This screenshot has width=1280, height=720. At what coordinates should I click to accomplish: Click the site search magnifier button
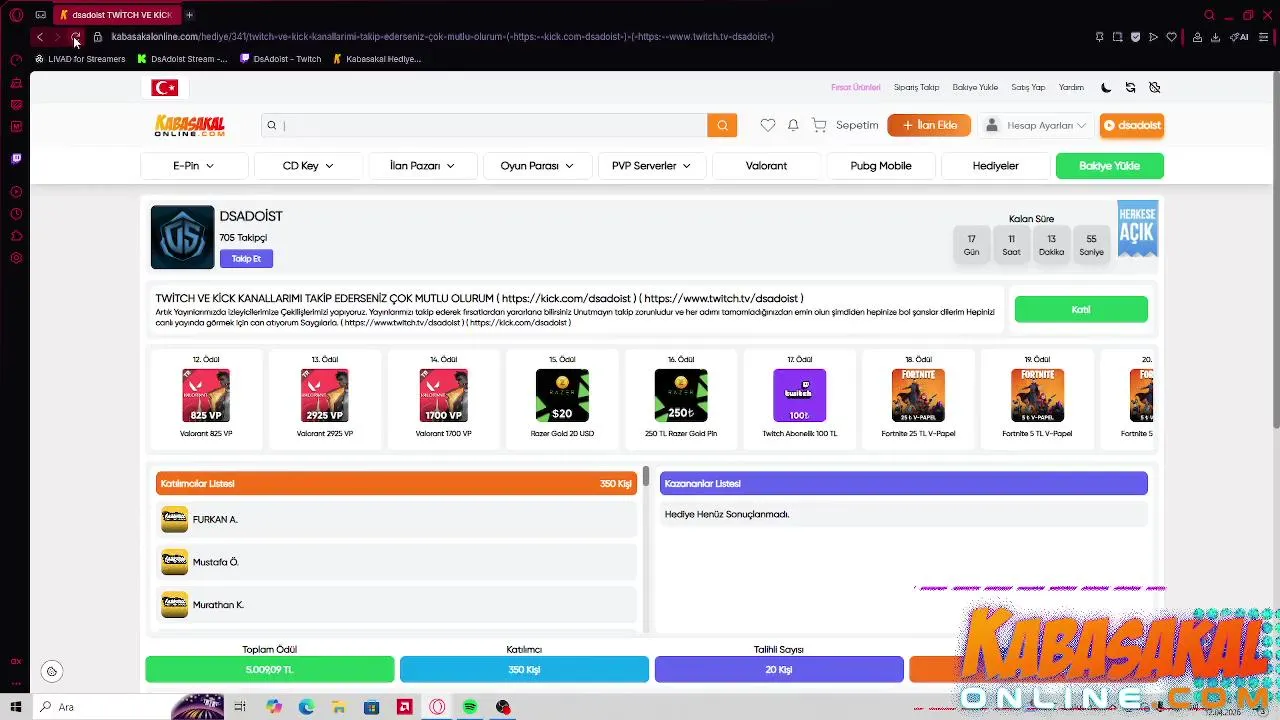pyautogui.click(x=722, y=125)
